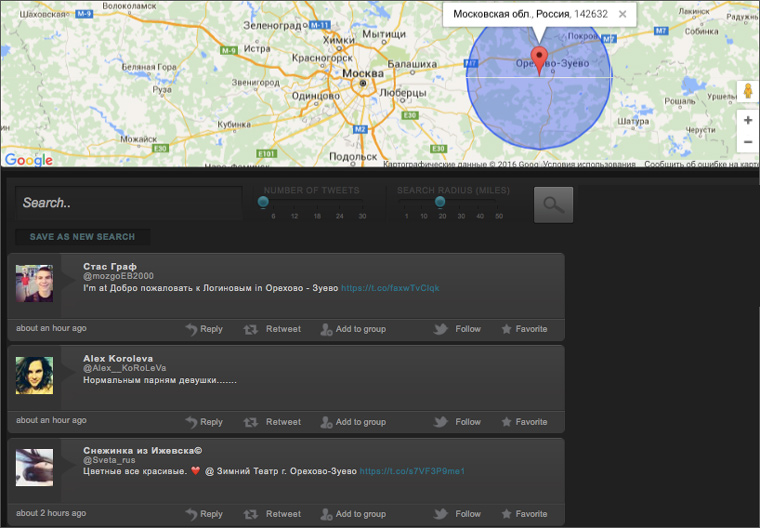Click Save As New Search button
This screenshot has height=528, width=760.
coord(82,237)
